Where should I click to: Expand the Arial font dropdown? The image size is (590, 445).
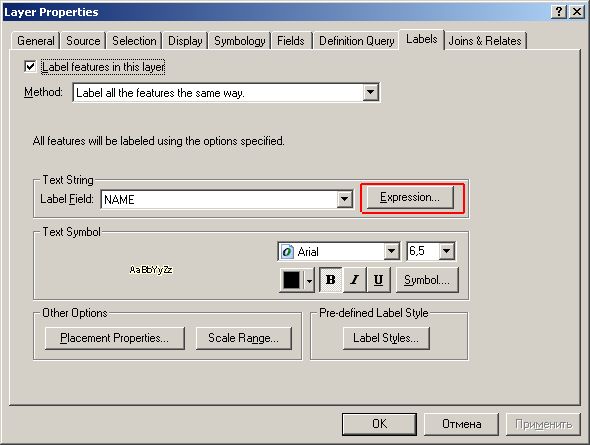391,251
